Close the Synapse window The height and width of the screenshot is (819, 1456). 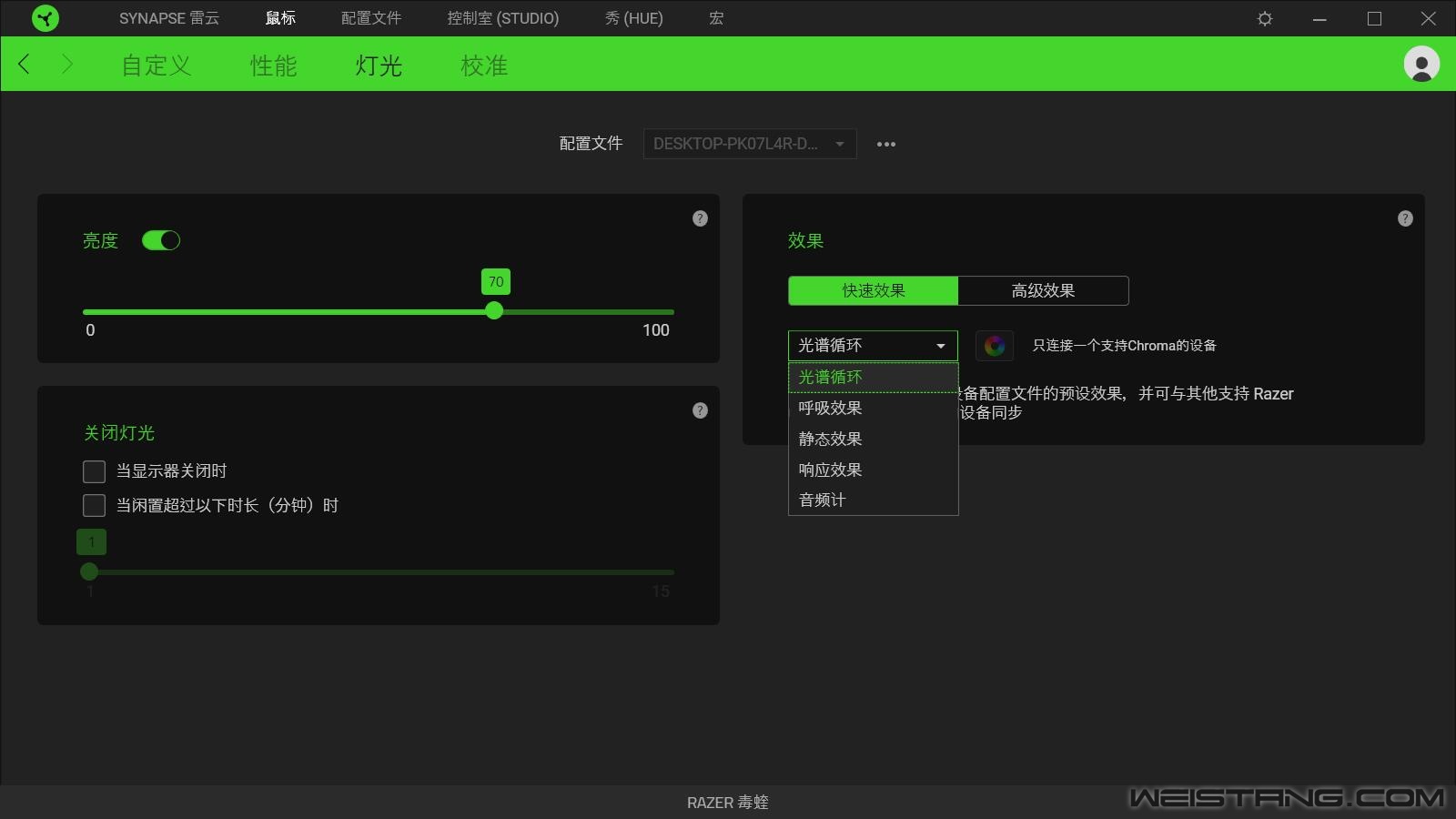[x=1429, y=18]
